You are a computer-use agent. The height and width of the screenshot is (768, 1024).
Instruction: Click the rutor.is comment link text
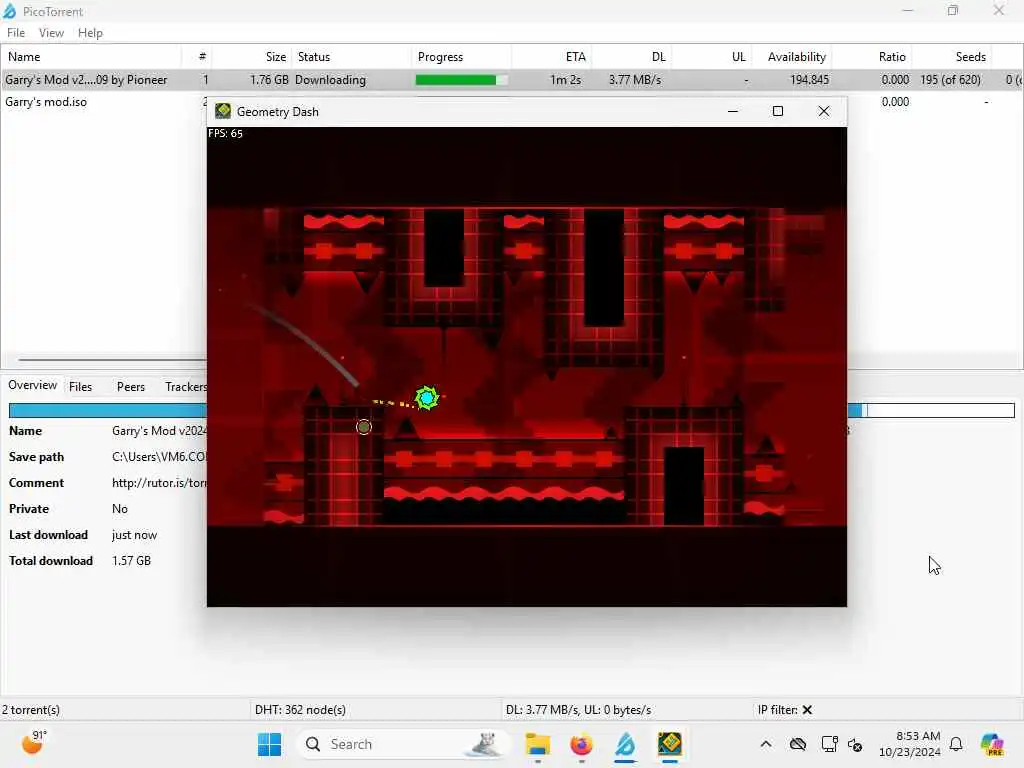coord(159,483)
